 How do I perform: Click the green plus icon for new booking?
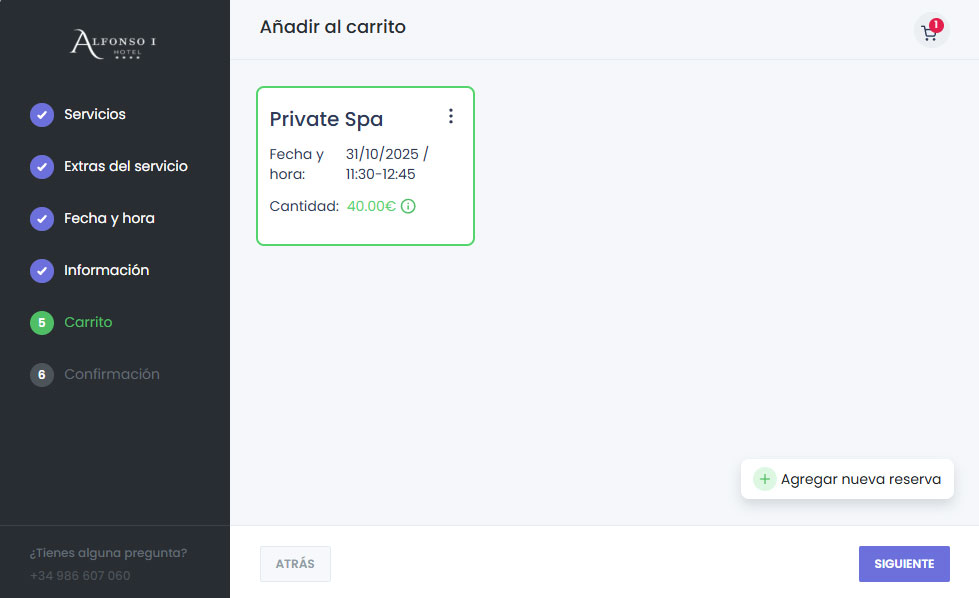click(765, 479)
